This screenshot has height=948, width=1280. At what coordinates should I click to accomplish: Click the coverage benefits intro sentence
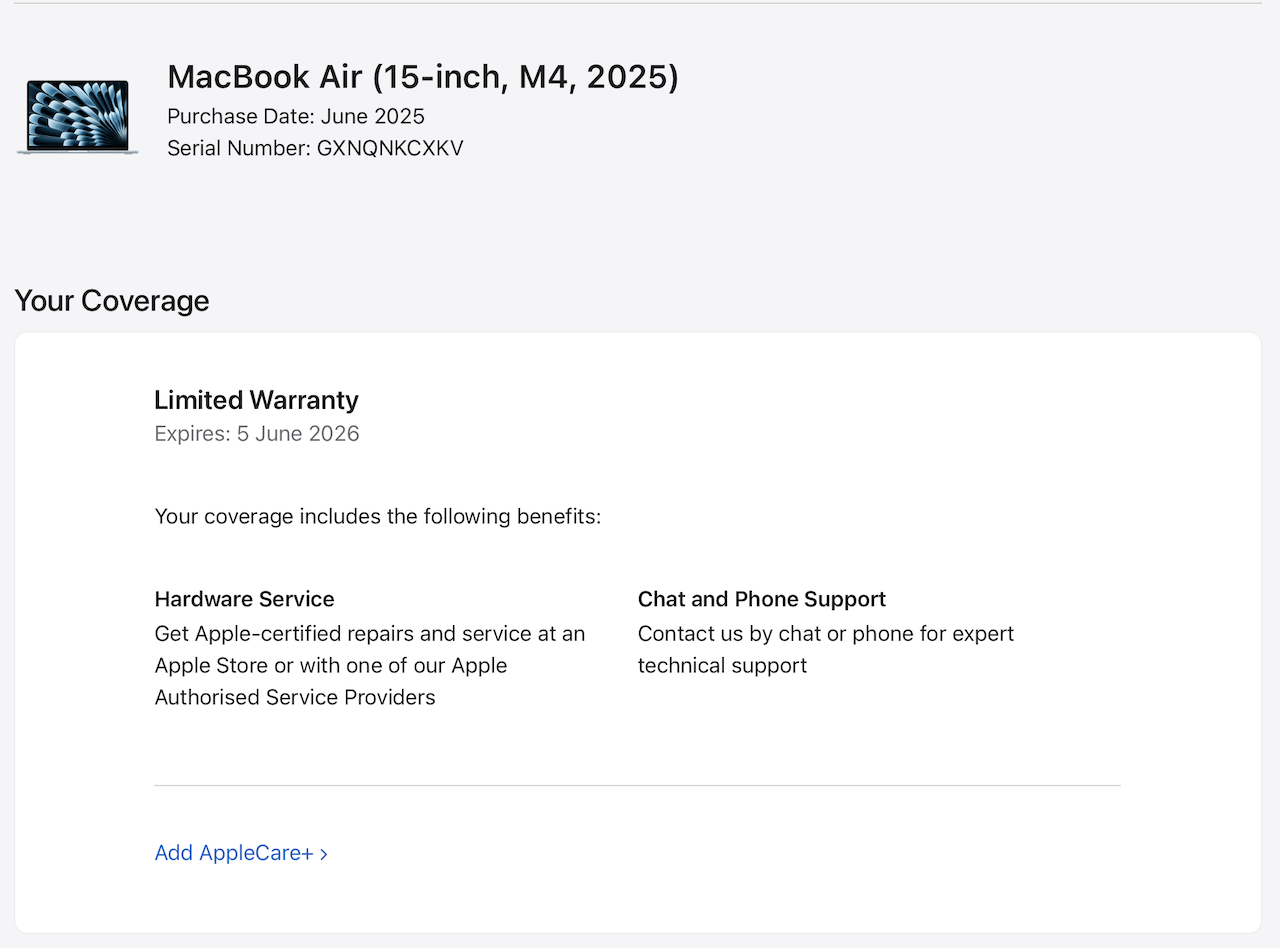coord(378,517)
